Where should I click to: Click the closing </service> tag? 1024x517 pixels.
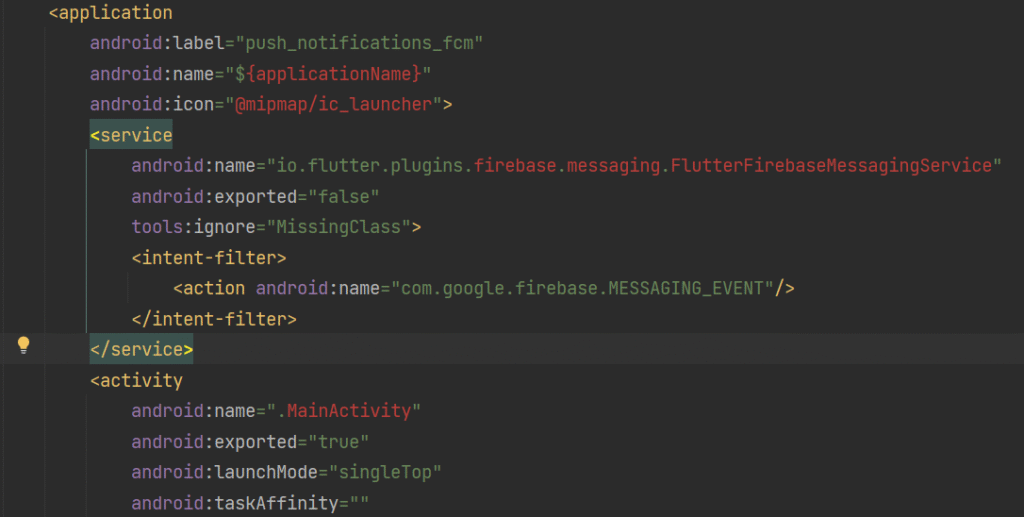pos(141,350)
